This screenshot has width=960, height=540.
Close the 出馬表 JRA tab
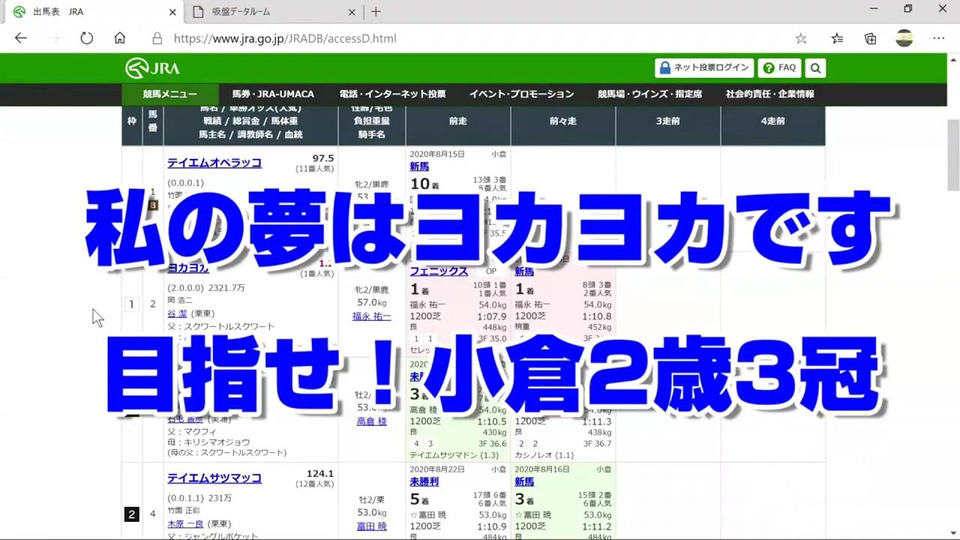(173, 12)
